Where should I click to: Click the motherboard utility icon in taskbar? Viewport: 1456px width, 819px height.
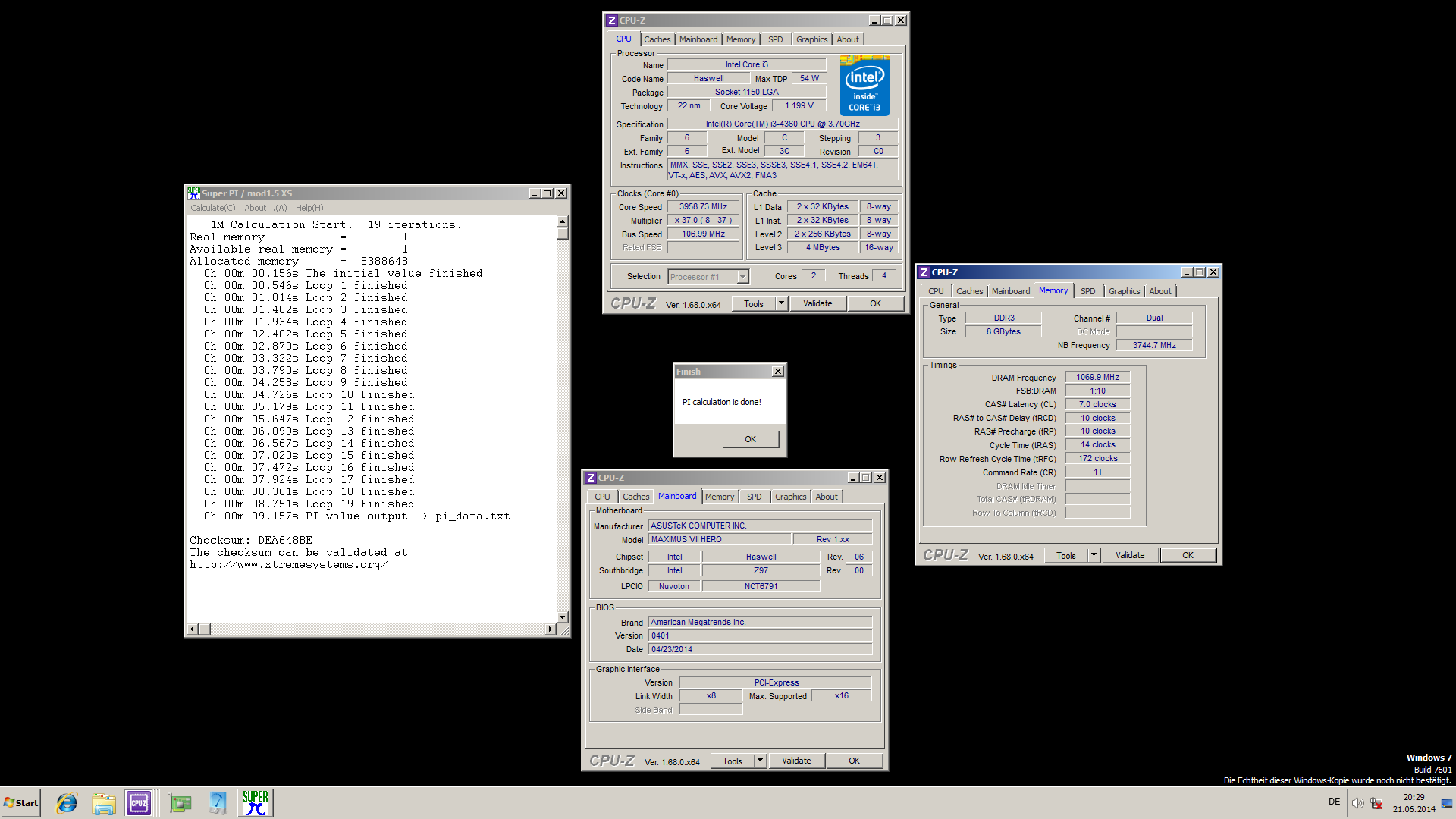(180, 803)
